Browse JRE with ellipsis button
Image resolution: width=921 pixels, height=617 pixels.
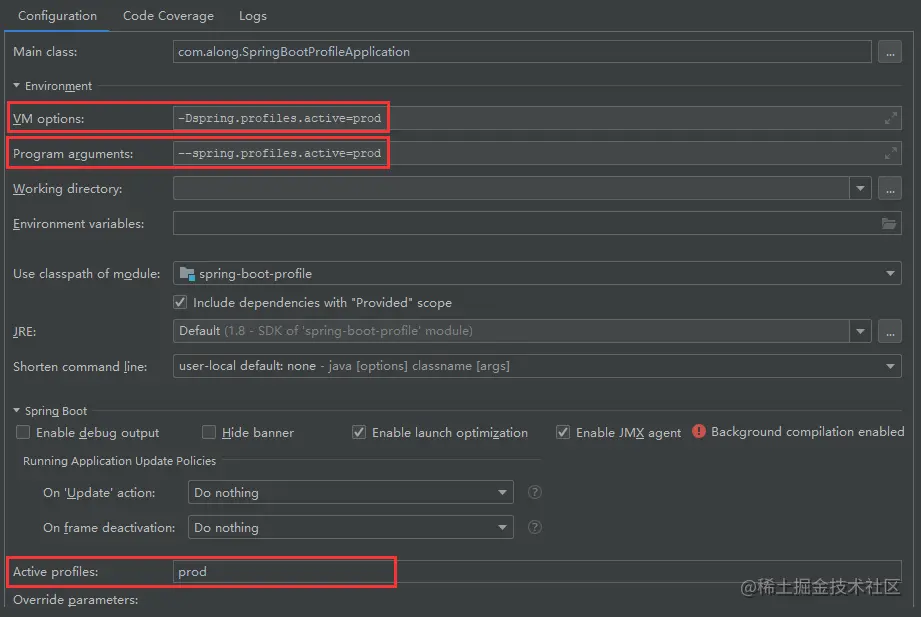click(x=890, y=331)
